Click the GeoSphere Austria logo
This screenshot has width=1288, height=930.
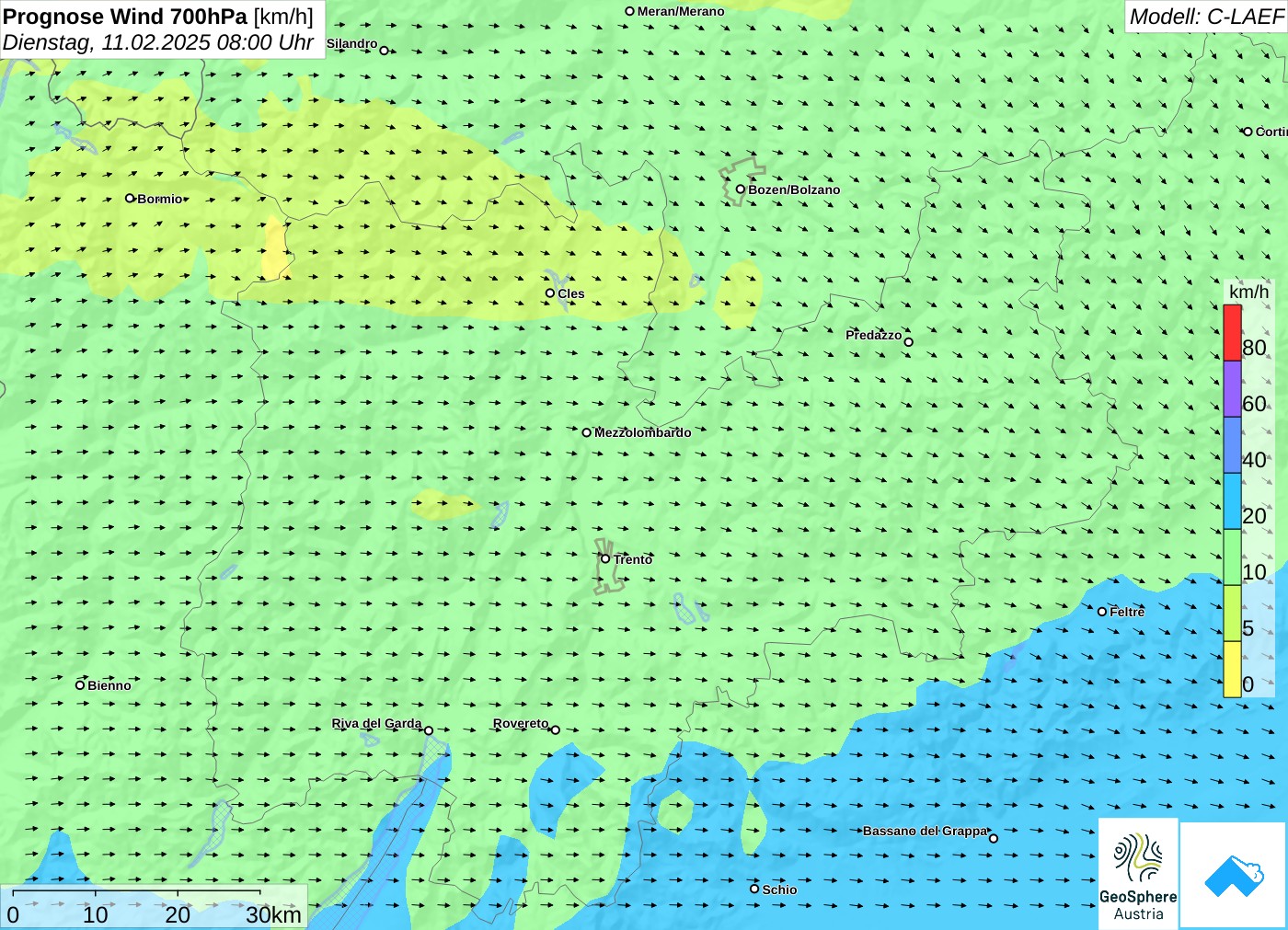[x=1138, y=874]
